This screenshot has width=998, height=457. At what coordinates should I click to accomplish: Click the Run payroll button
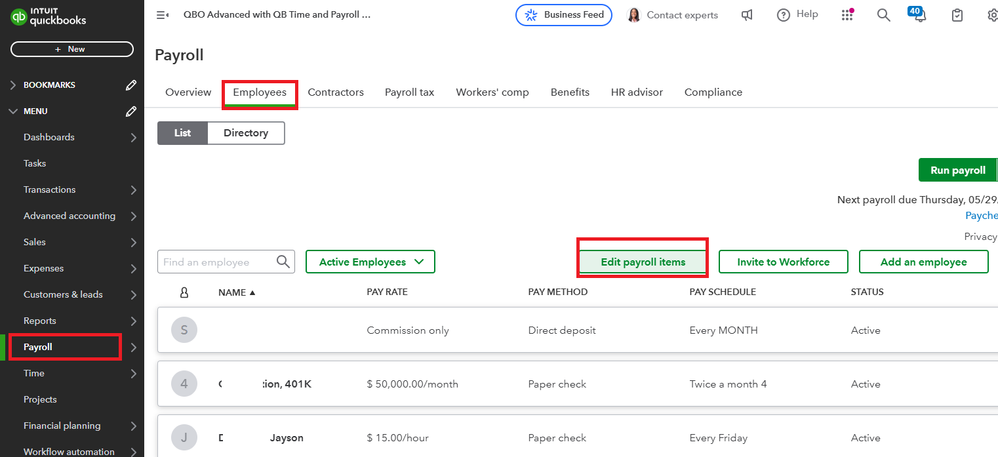957,170
